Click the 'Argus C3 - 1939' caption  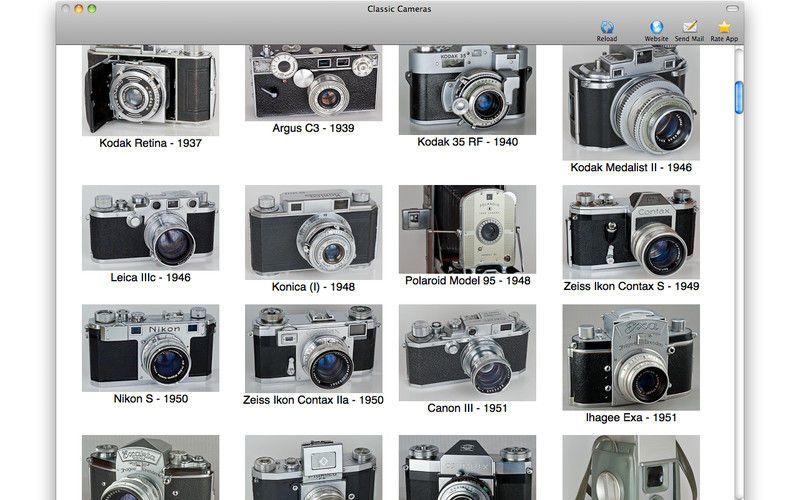313,129
